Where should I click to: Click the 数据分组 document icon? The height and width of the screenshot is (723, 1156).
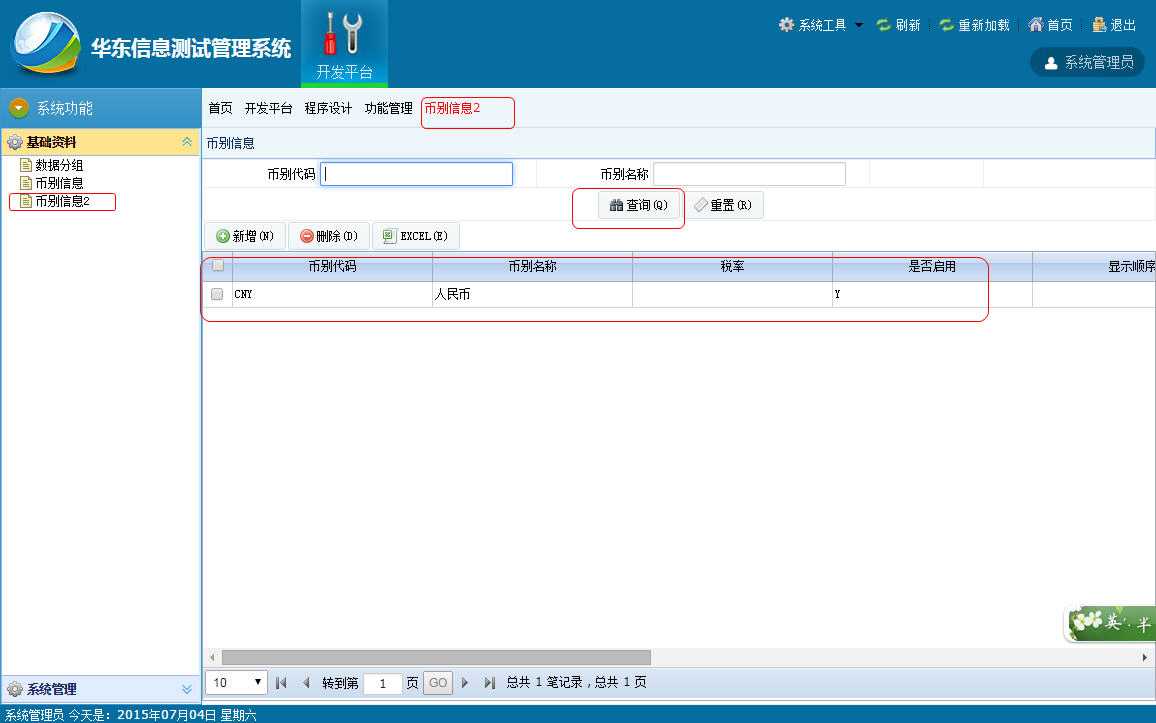(x=26, y=164)
